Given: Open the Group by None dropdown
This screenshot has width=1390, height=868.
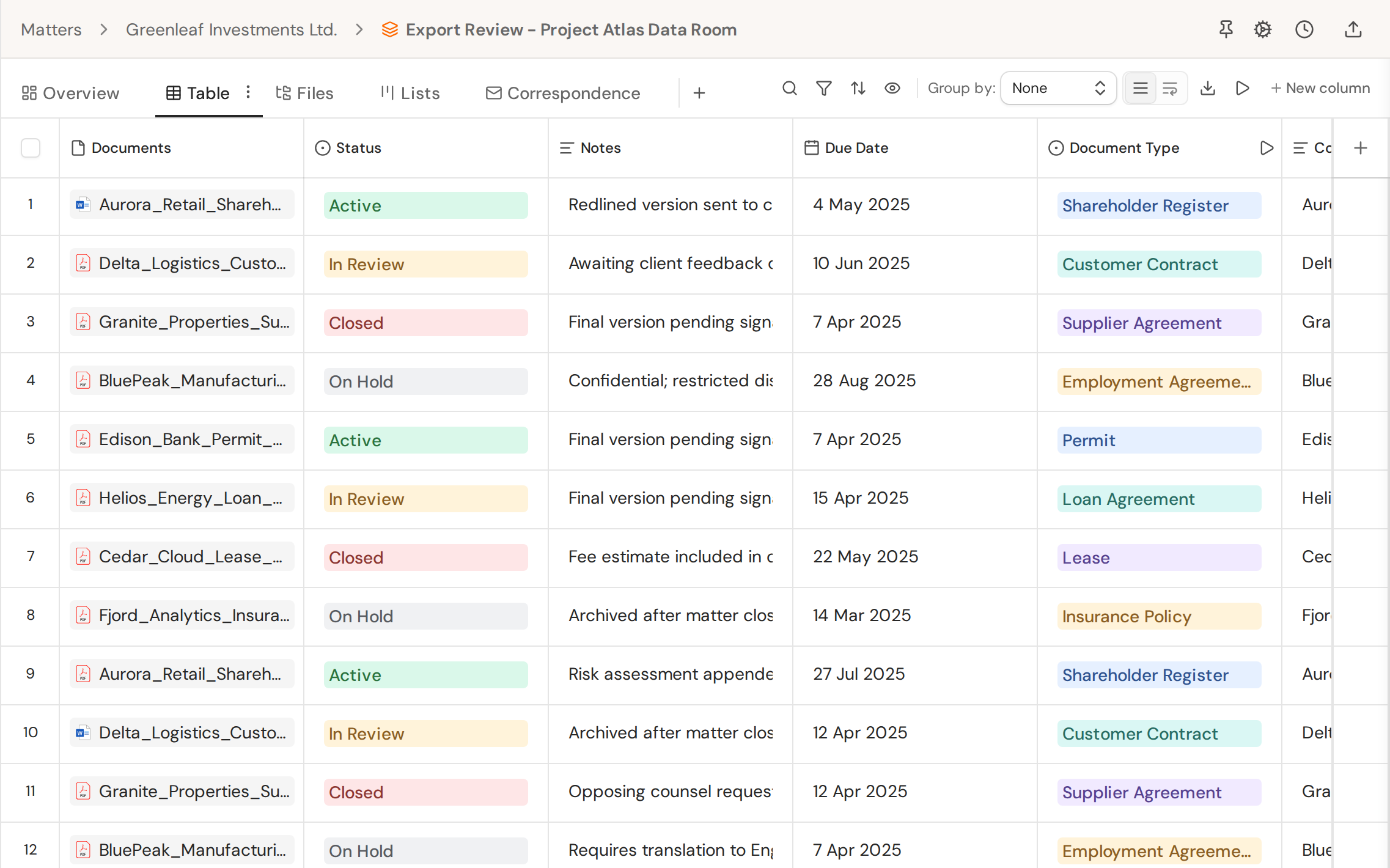Looking at the screenshot, I should pyautogui.click(x=1058, y=89).
